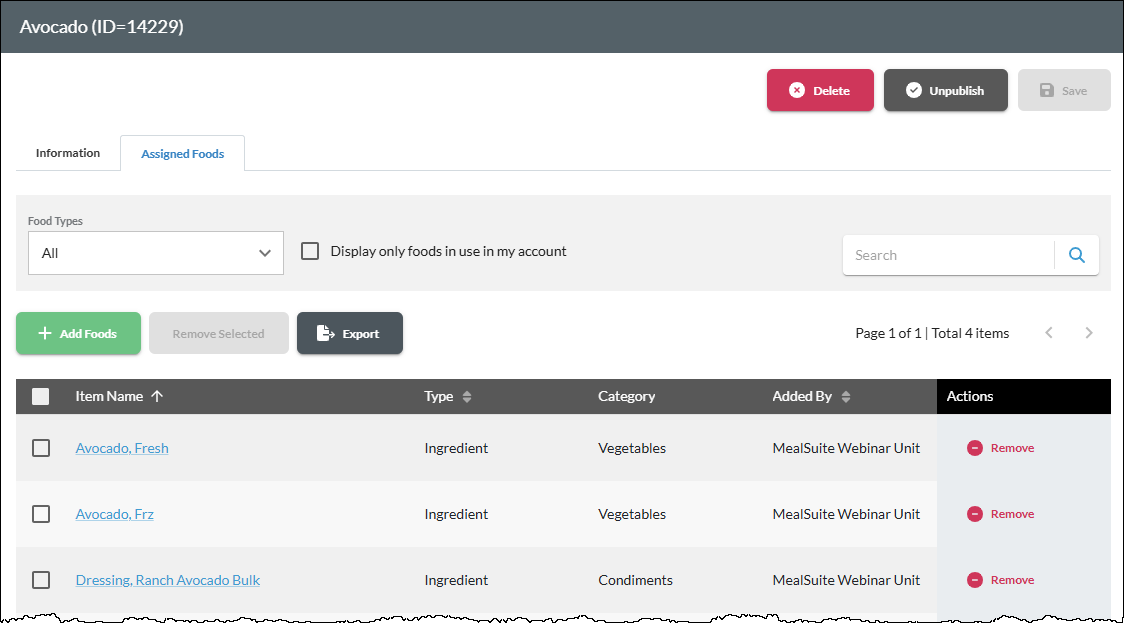Check the Avocado, Frz row checkbox
1124x623 pixels.
tap(41, 514)
